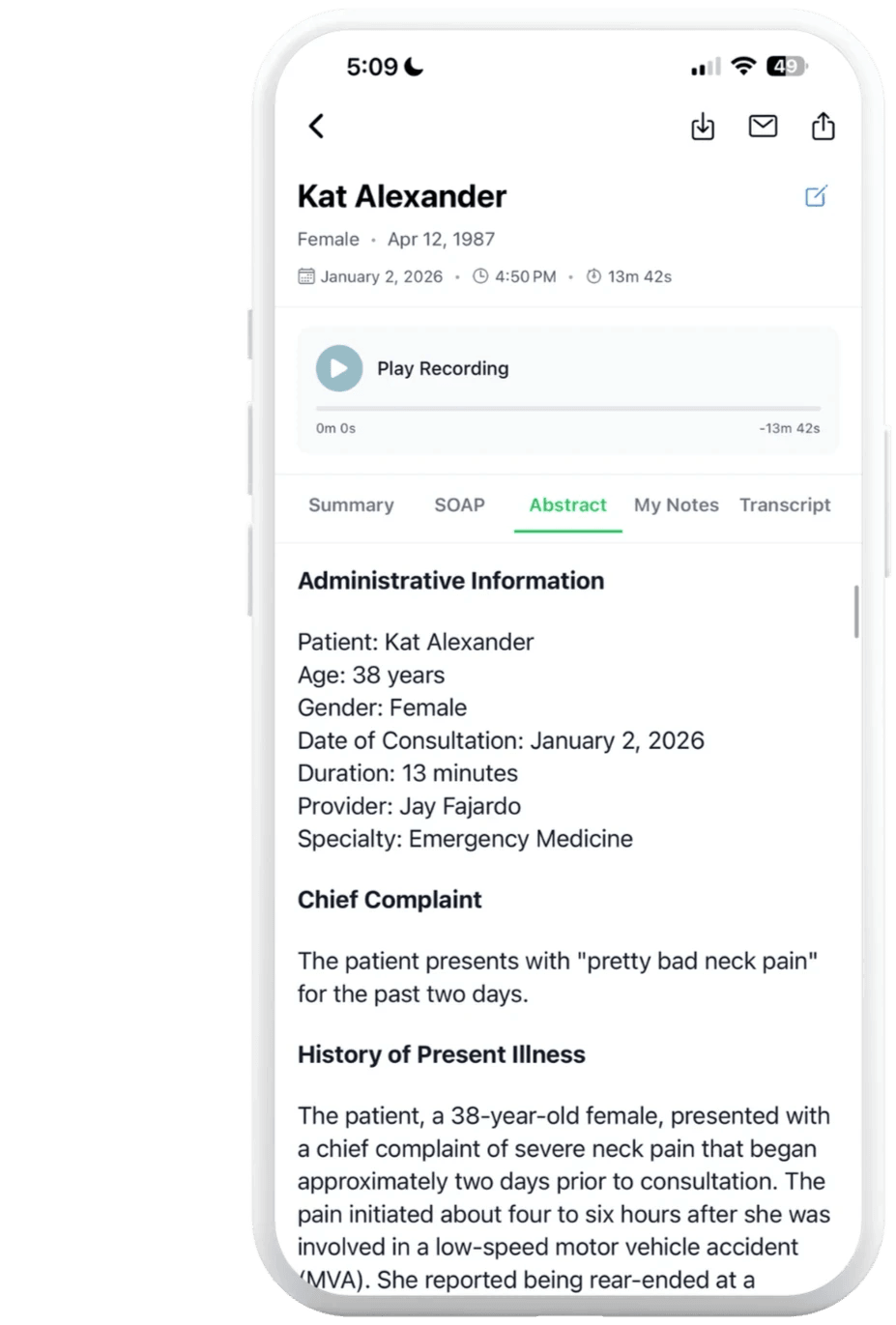Click the content scrollbar handle
896x1325 pixels.
855,612
